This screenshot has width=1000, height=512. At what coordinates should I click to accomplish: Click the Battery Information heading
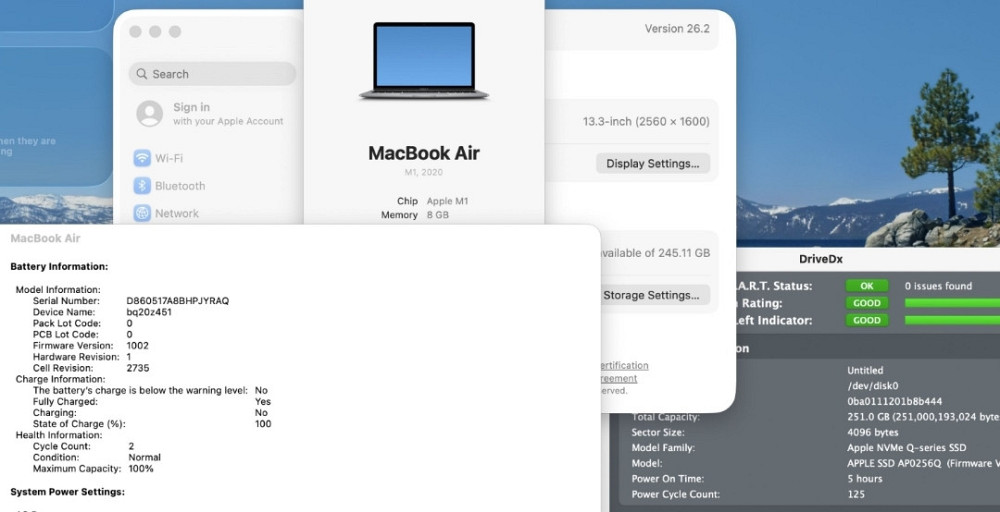(59, 267)
